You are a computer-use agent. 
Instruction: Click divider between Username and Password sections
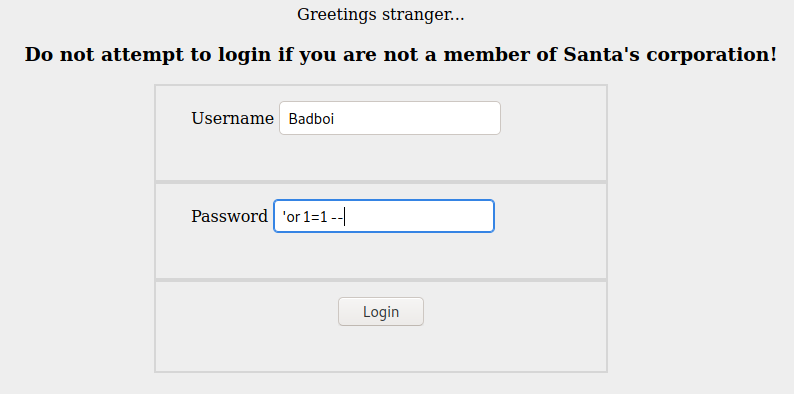point(381,182)
